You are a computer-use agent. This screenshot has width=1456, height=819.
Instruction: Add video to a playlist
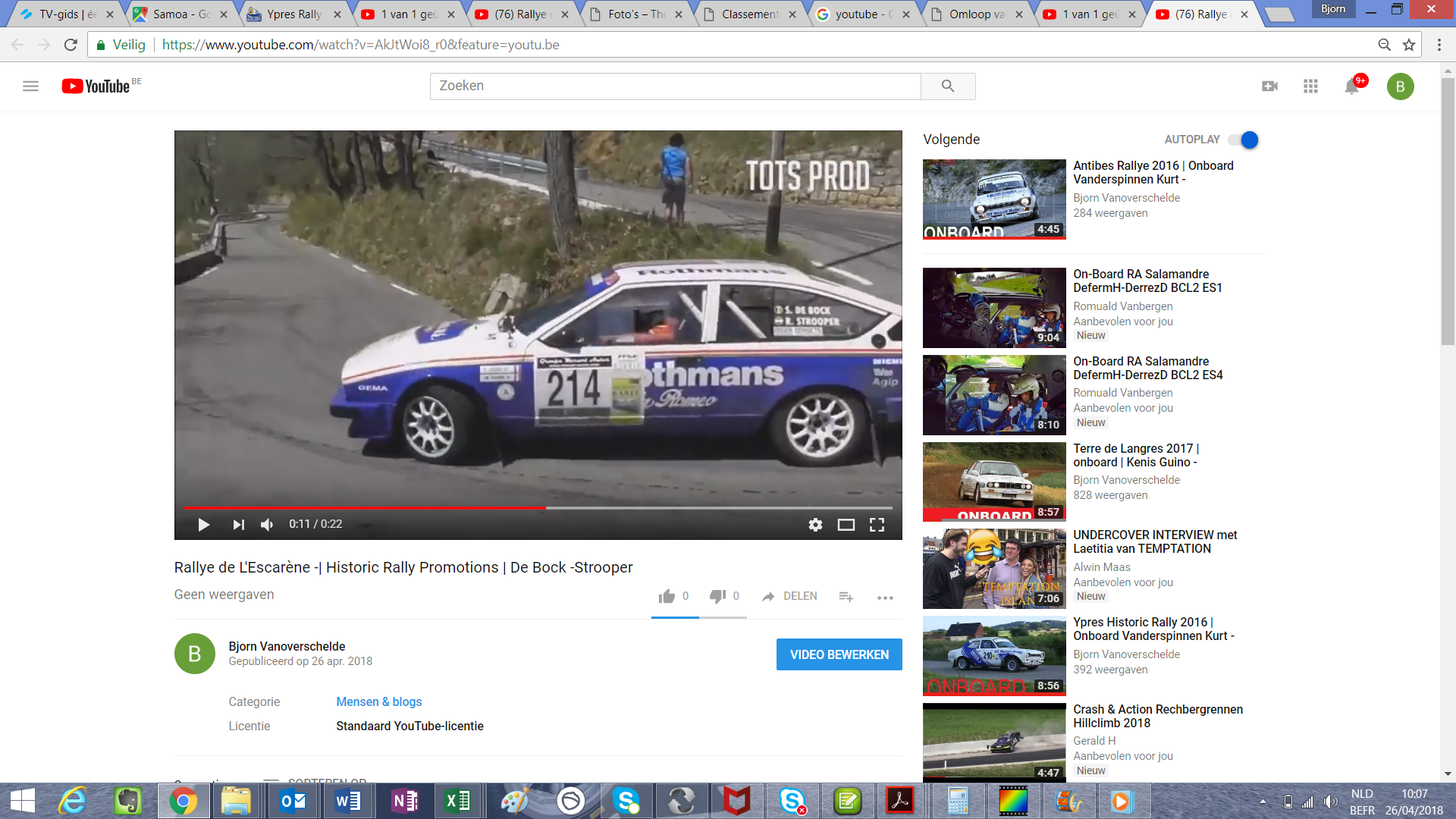(x=846, y=598)
